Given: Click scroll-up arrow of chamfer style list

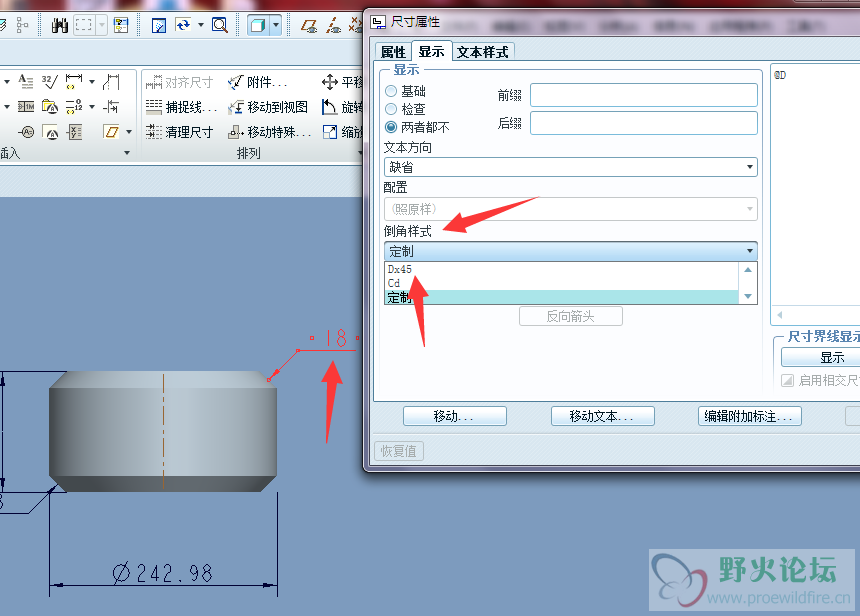Looking at the screenshot, I should pyautogui.click(x=748, y=269).
